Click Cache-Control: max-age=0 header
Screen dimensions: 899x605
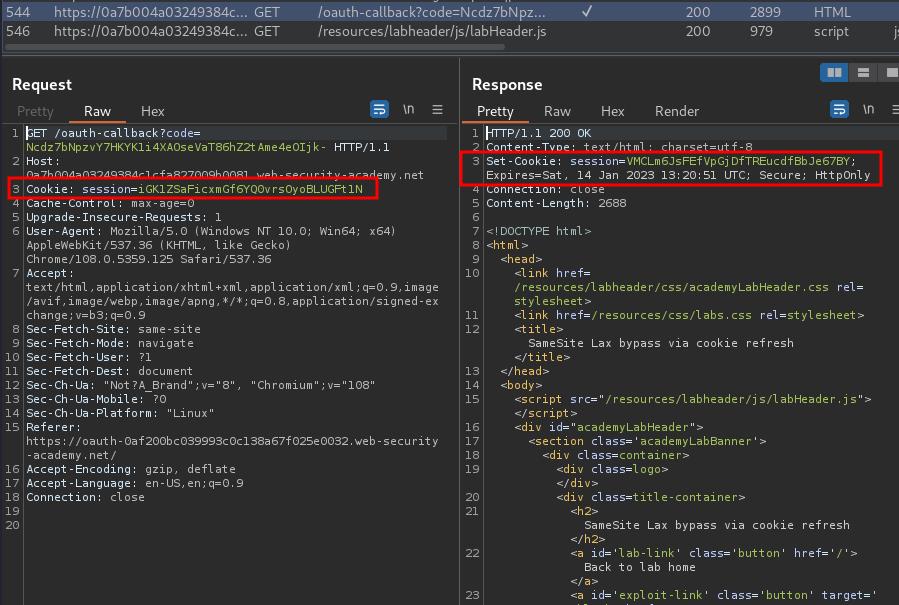click(110, 203)
